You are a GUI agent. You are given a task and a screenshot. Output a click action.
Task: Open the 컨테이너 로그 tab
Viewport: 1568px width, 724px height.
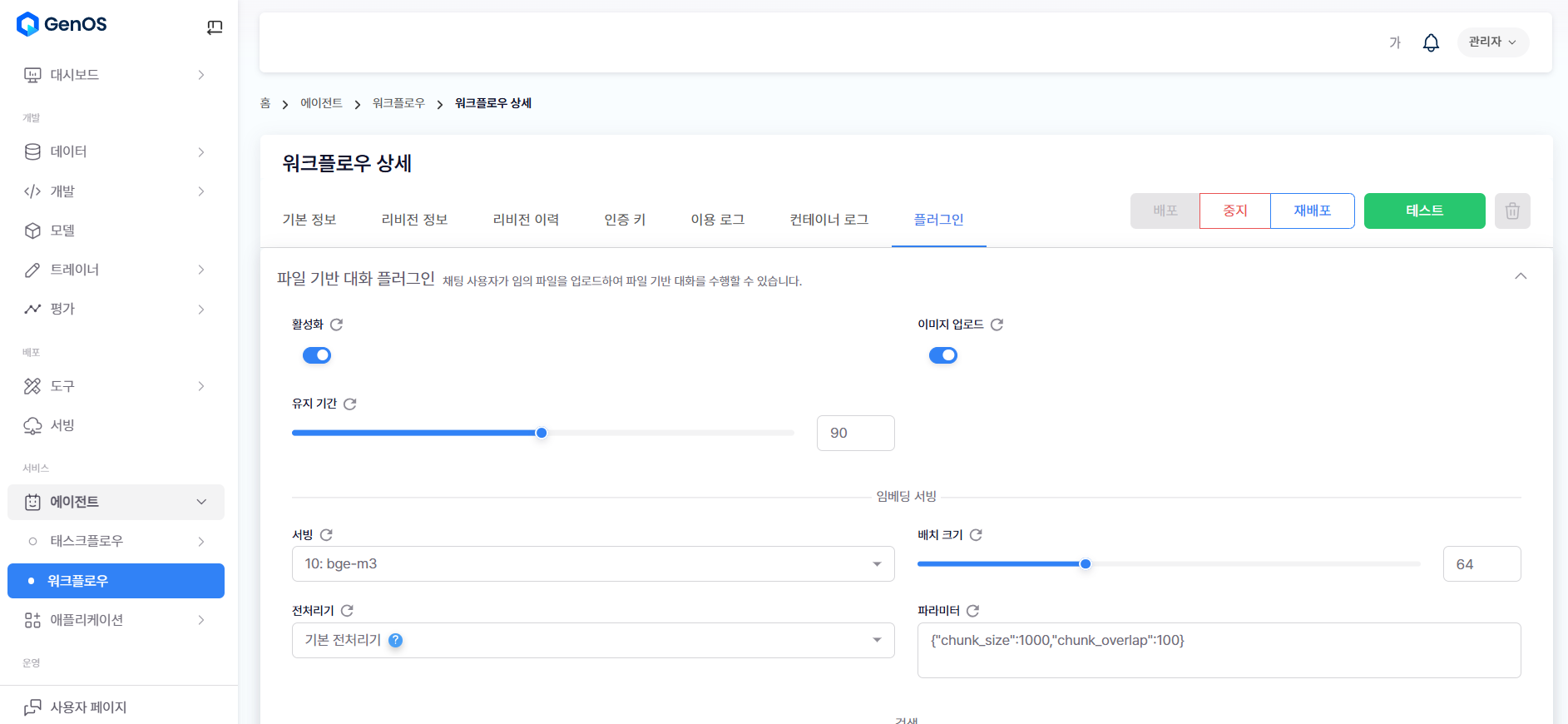pyautogui.click(x=829, y=220)
